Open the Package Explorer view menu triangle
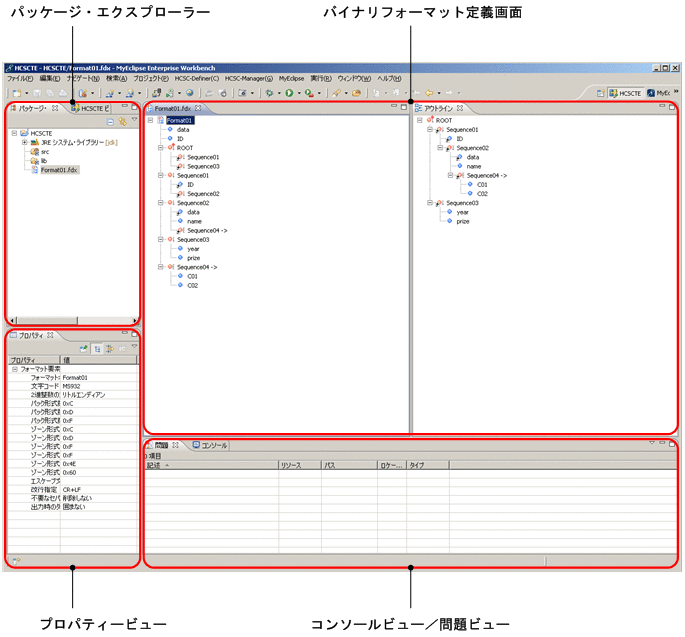The image size is (685, 637). click(135, 120)
